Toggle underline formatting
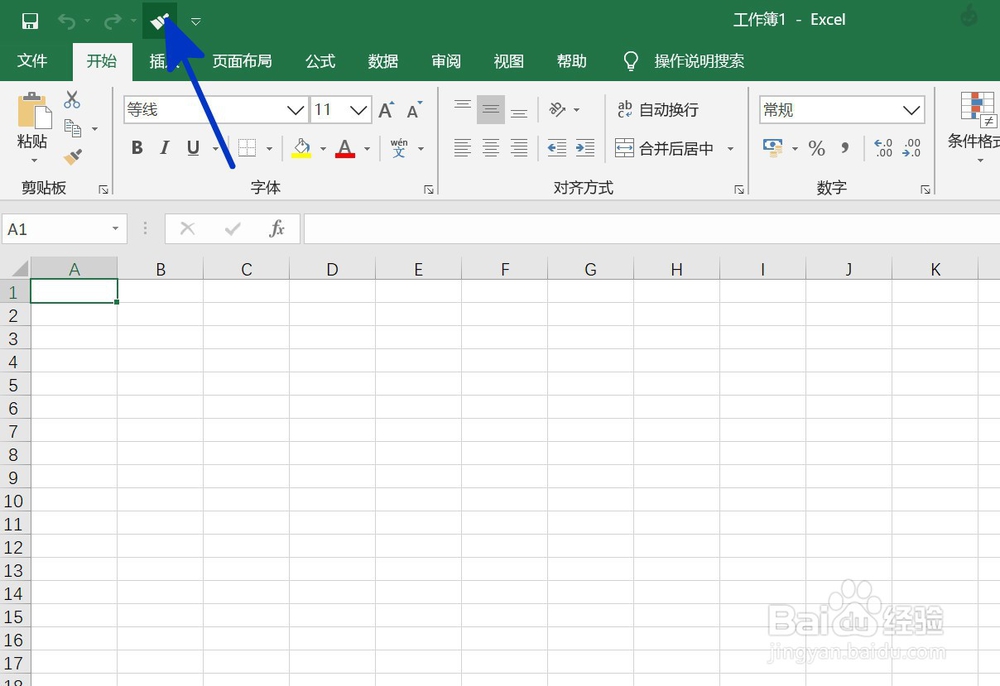The height and width of the screenshot is (686, 1000). click(x=193, y=148)
